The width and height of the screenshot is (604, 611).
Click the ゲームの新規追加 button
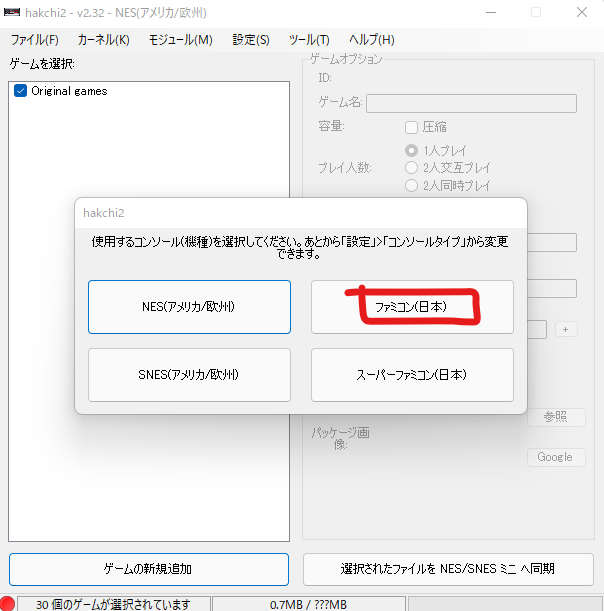point(149,569)
